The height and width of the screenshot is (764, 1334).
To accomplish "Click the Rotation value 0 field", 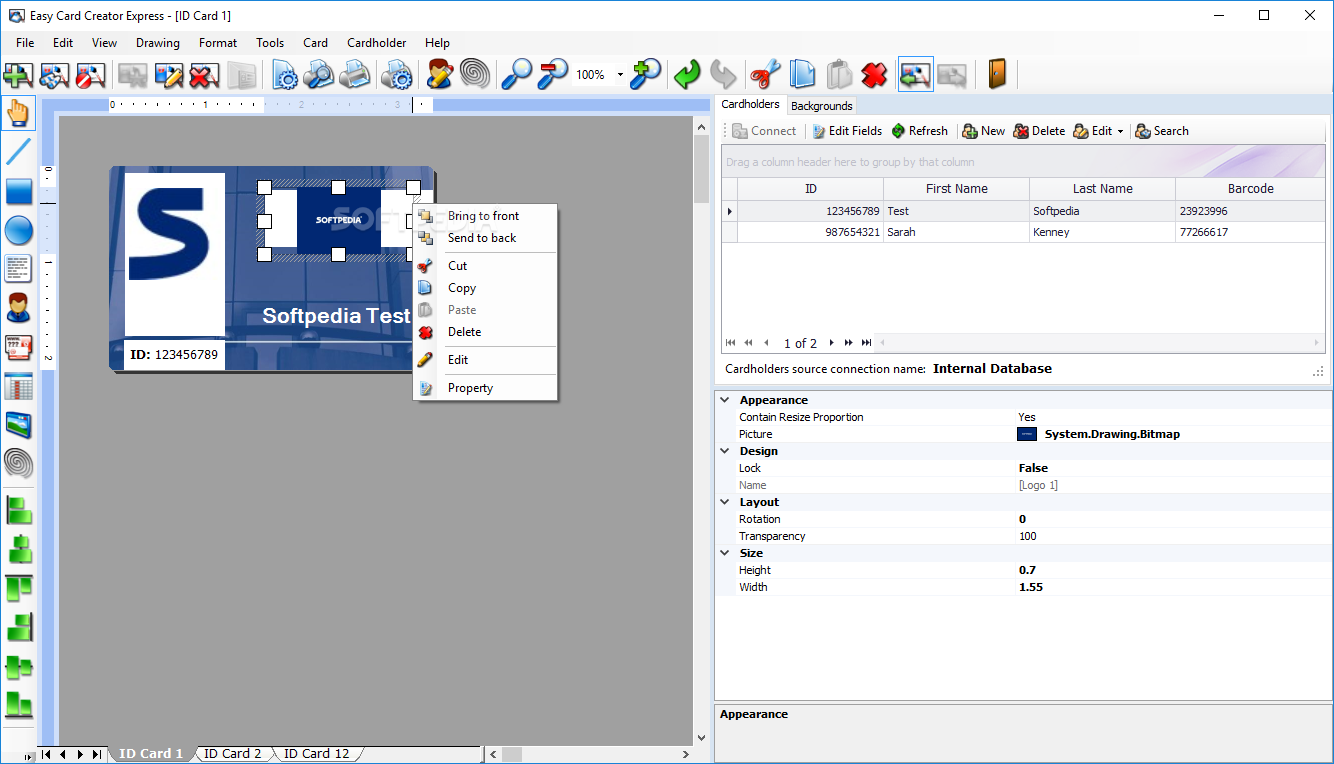I will (x=1174, y=519).
